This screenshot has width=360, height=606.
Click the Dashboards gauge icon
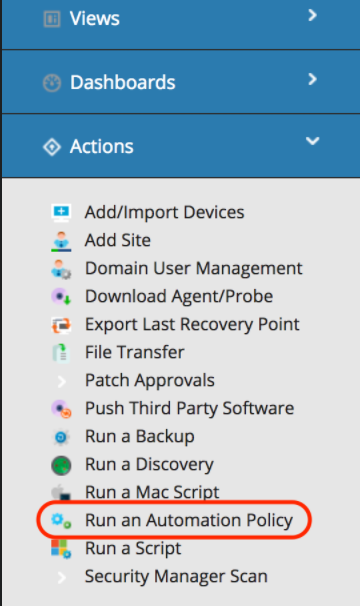[x=52, y=83]
